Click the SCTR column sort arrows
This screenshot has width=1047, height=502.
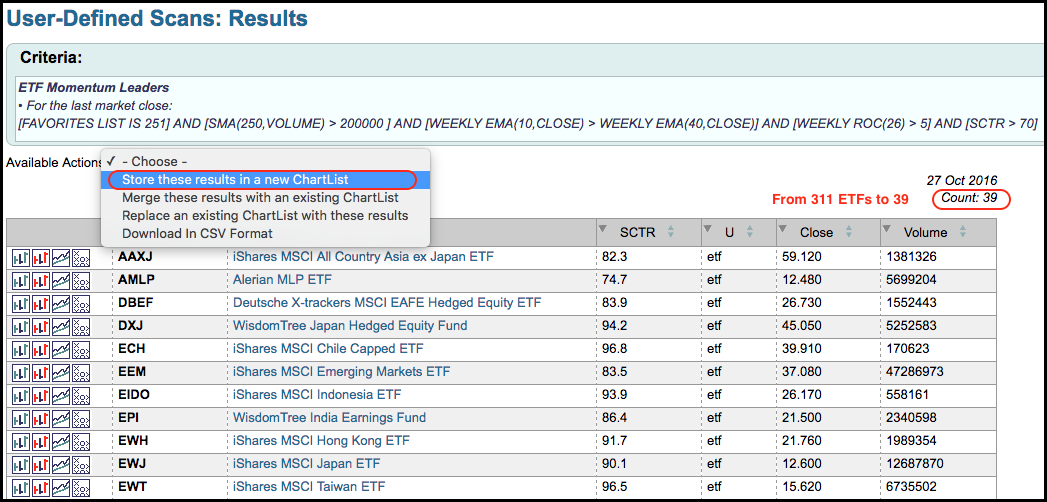(x=670, y=232)
